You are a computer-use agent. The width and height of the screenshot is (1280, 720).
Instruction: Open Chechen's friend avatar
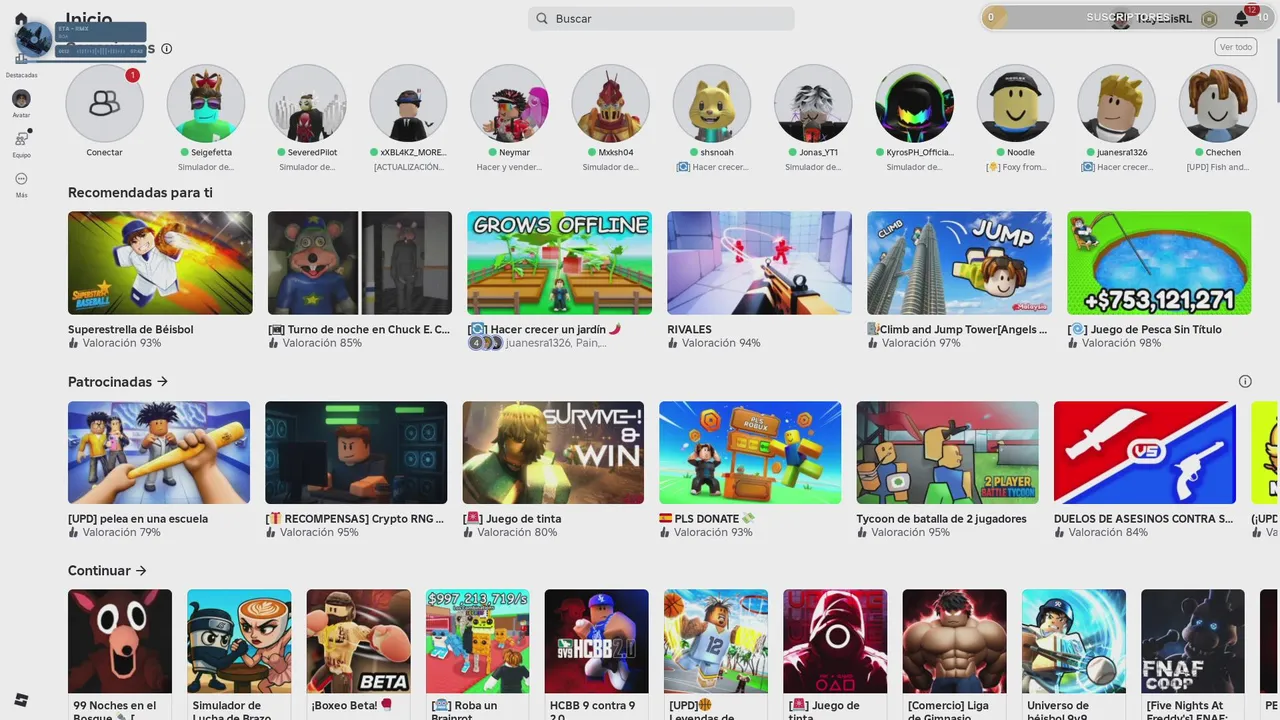[1217, 103]
